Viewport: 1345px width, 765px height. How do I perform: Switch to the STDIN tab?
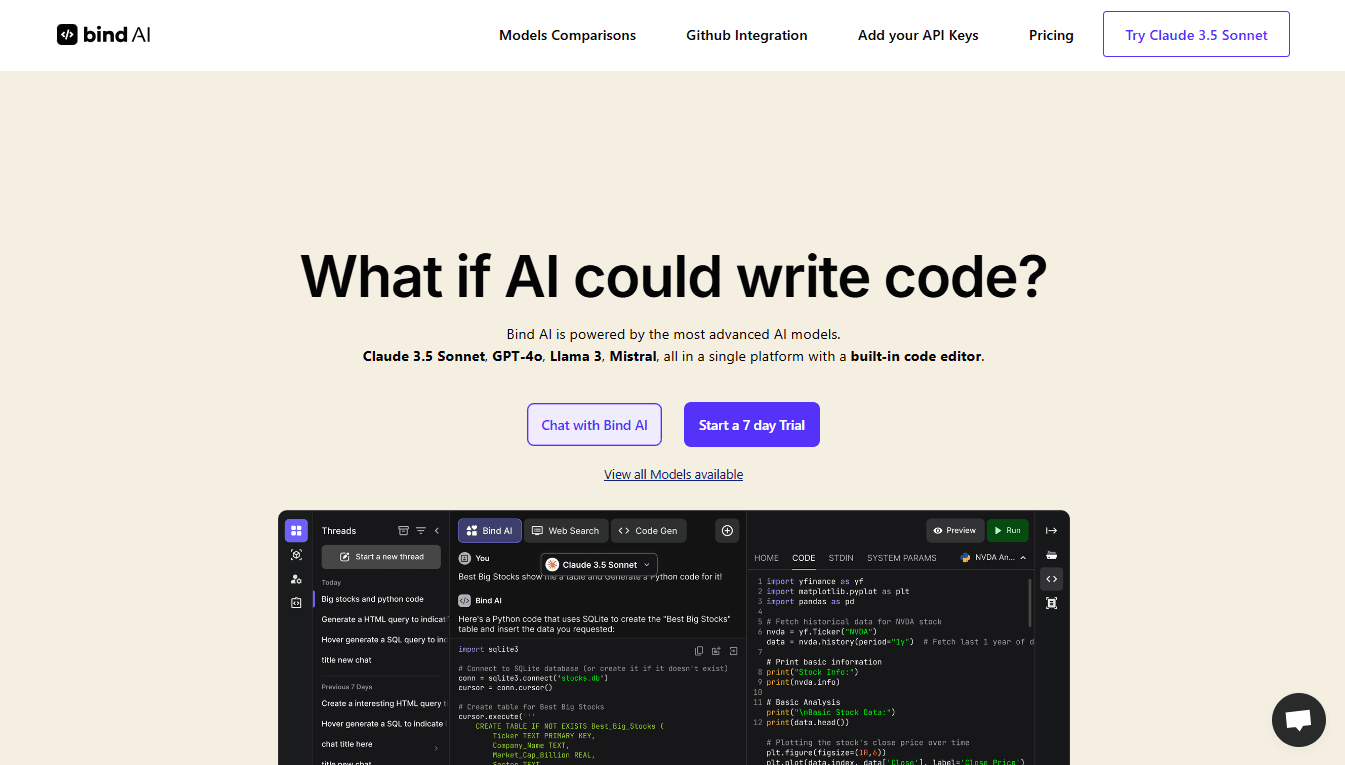tap(841, 558)
